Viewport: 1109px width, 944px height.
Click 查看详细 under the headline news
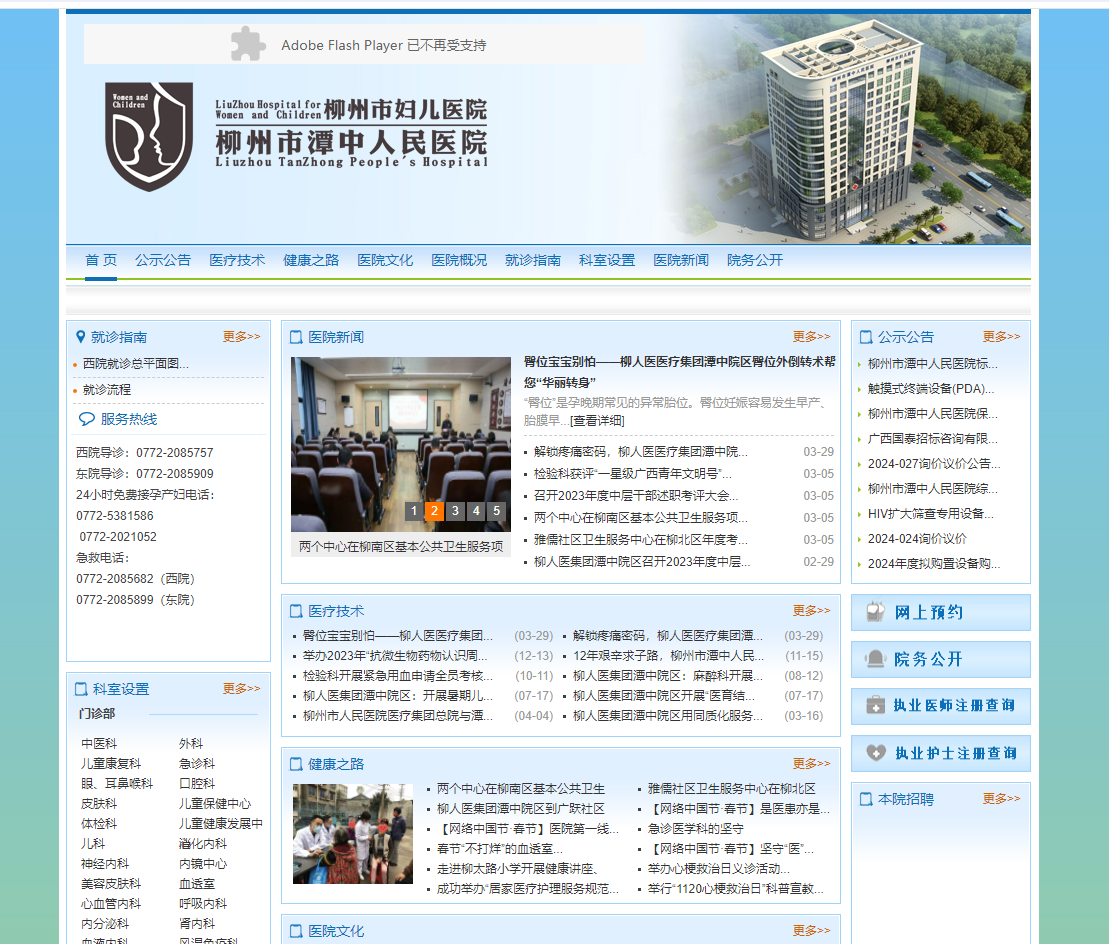coord(598,421)
